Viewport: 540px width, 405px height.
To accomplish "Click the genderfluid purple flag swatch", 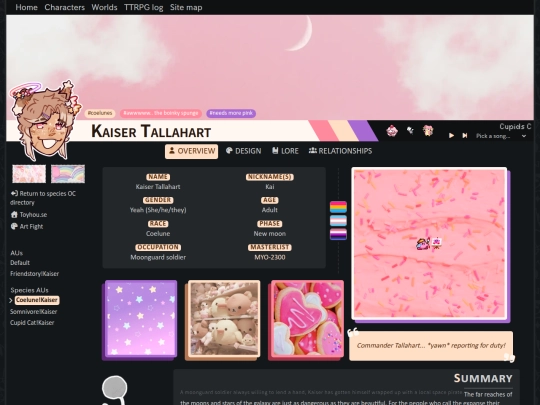I will pyautogui.click(x=338, y=234).
